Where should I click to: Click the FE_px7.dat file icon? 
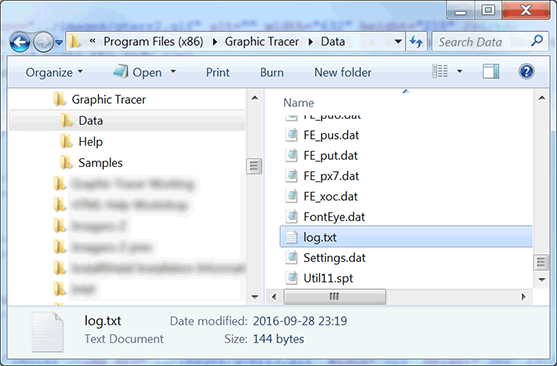pyautogui.click(x=291, y=176)
